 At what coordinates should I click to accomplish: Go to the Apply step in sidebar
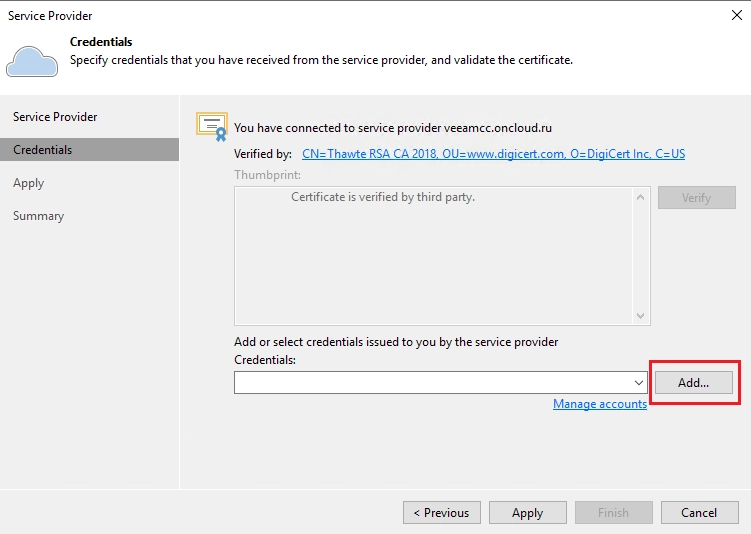click(x=29, y=183)
